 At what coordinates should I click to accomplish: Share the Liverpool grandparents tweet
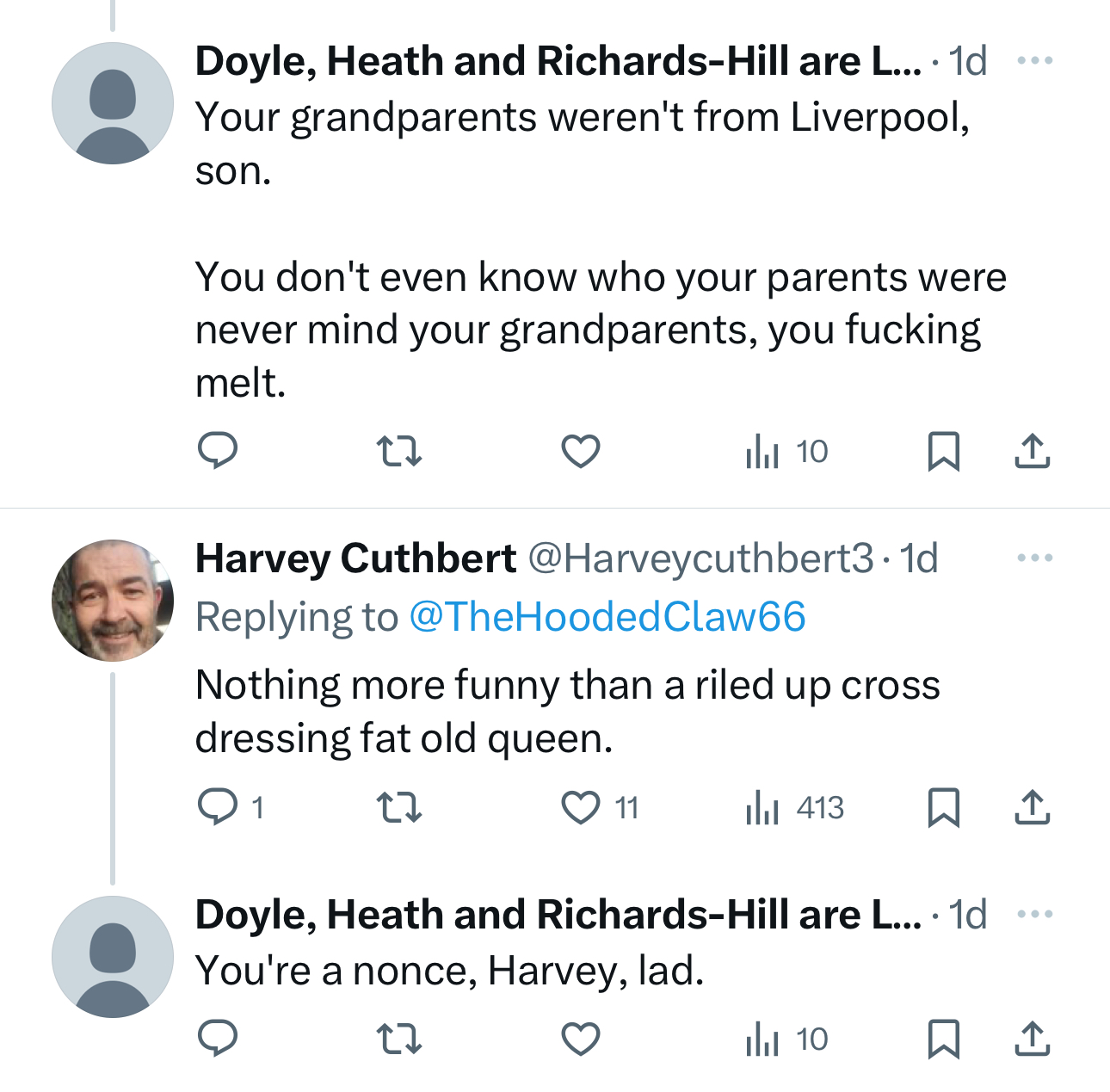[1032, 451]
